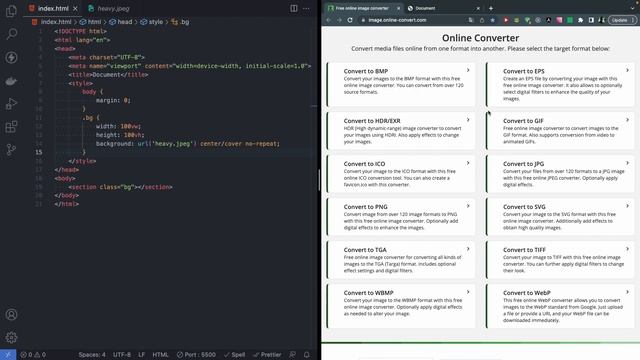Click the head breadcrumb item
Screen dimensions: 640x360
point(121,22)
